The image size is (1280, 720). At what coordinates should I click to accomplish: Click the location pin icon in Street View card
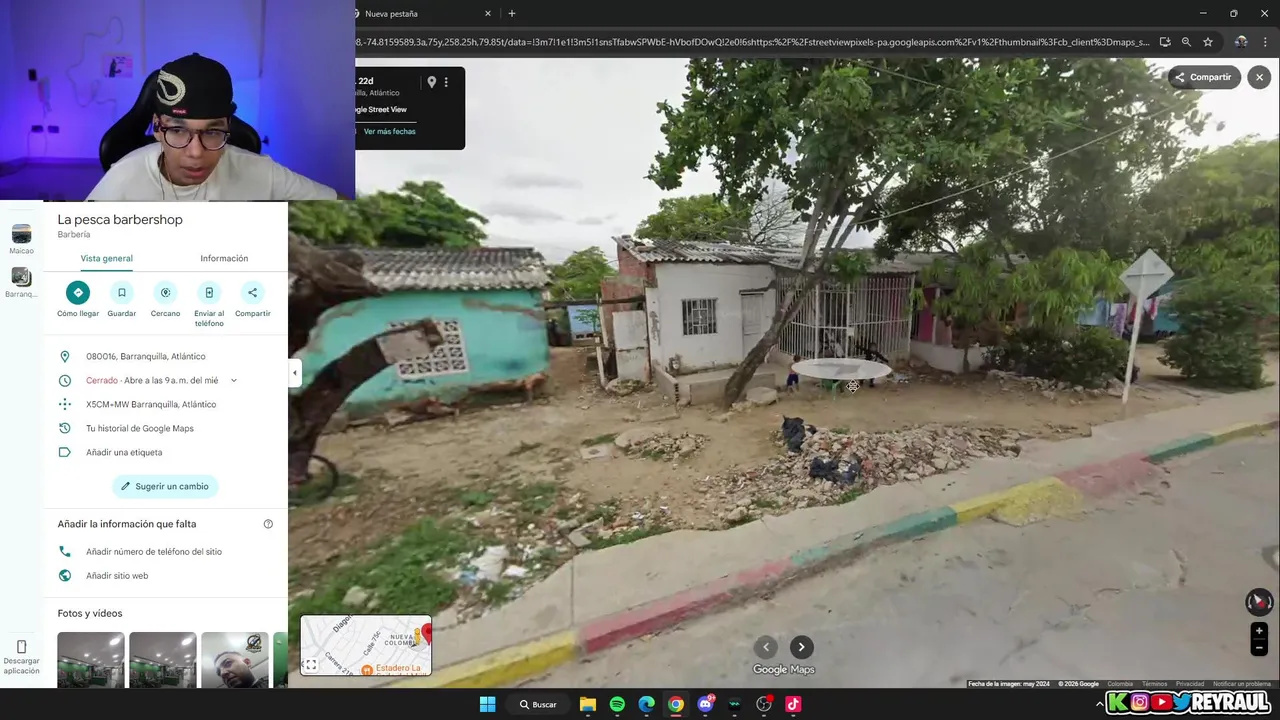point(431,82)
